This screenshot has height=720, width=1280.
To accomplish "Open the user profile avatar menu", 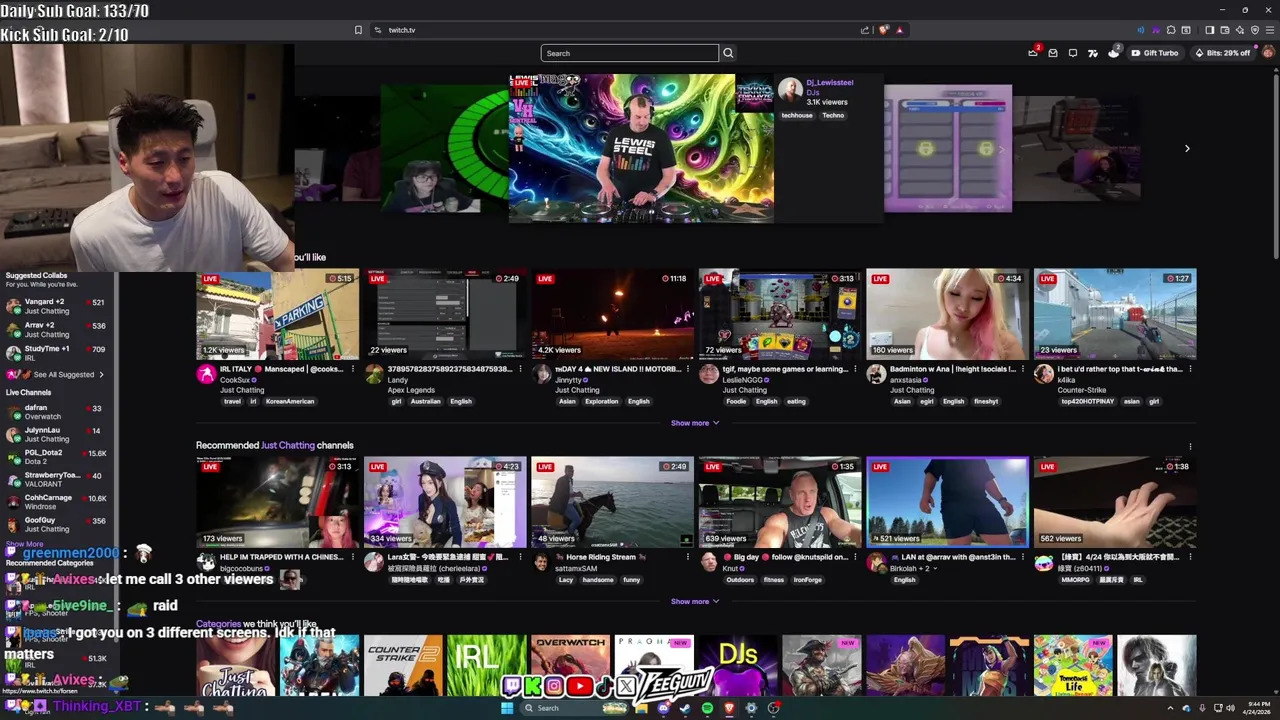I will point(1268,53).
